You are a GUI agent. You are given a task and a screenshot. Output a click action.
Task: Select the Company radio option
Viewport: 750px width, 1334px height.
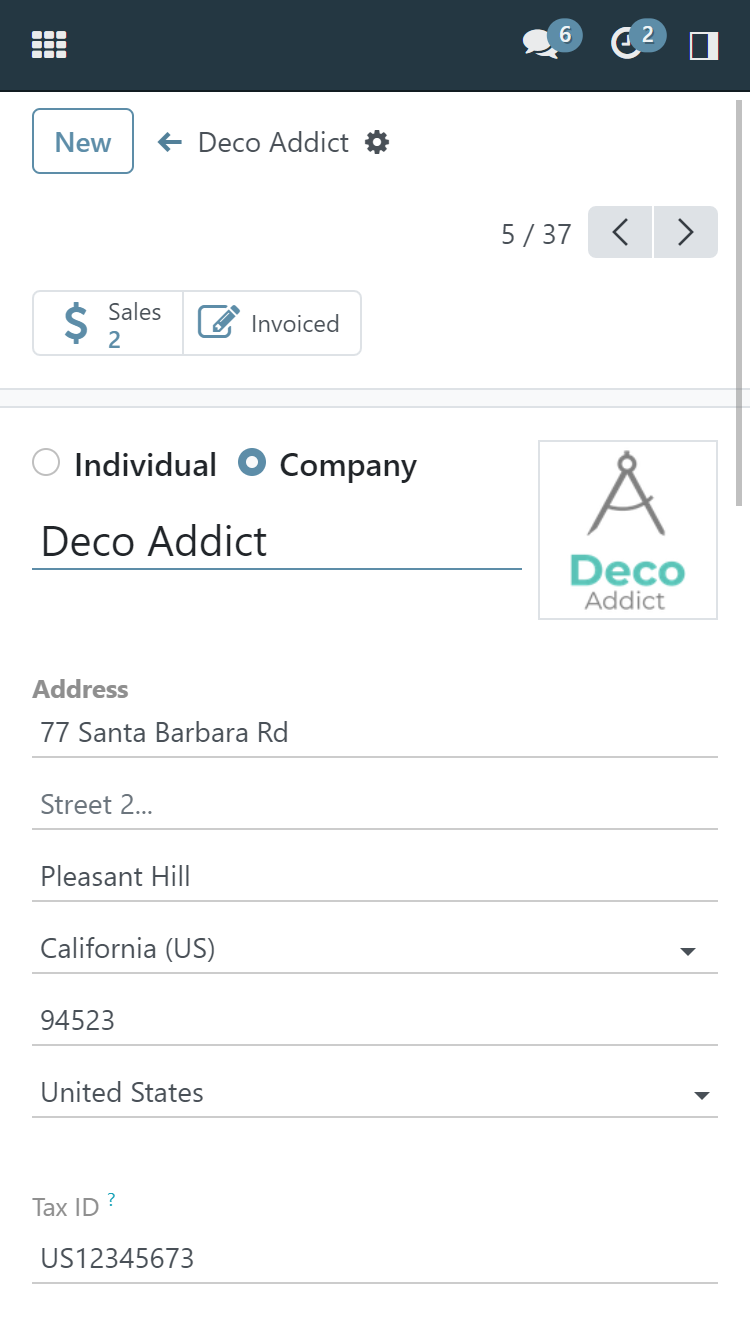[252, 463]
